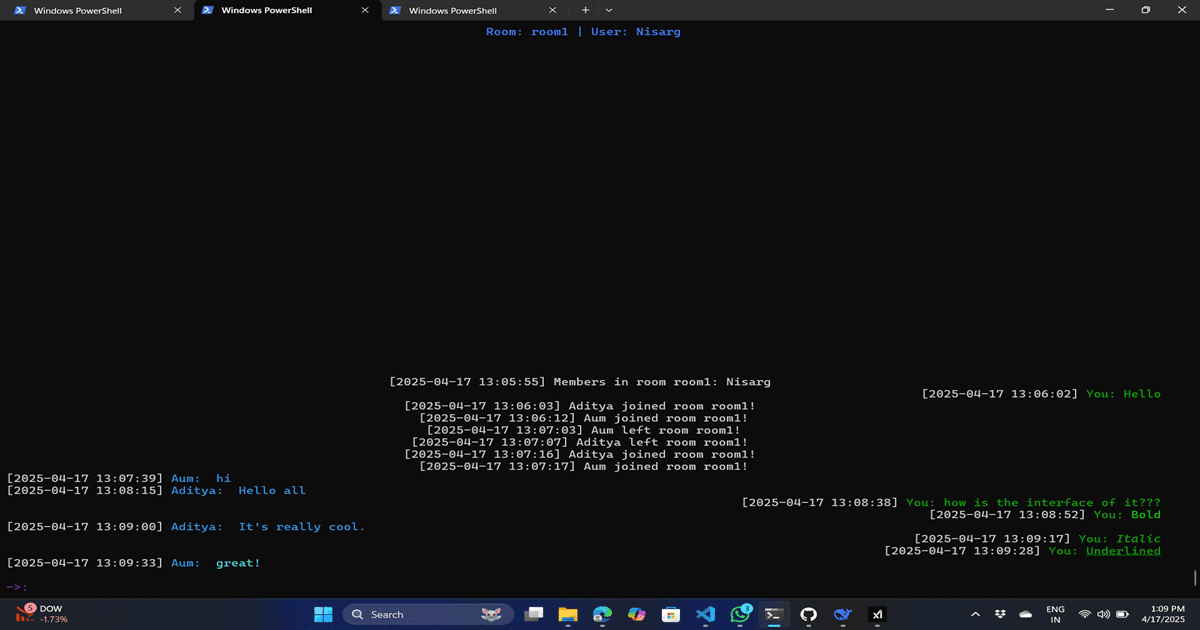
Task: Click the volume speaker tray icon
Action: [x=1103, y=614]
